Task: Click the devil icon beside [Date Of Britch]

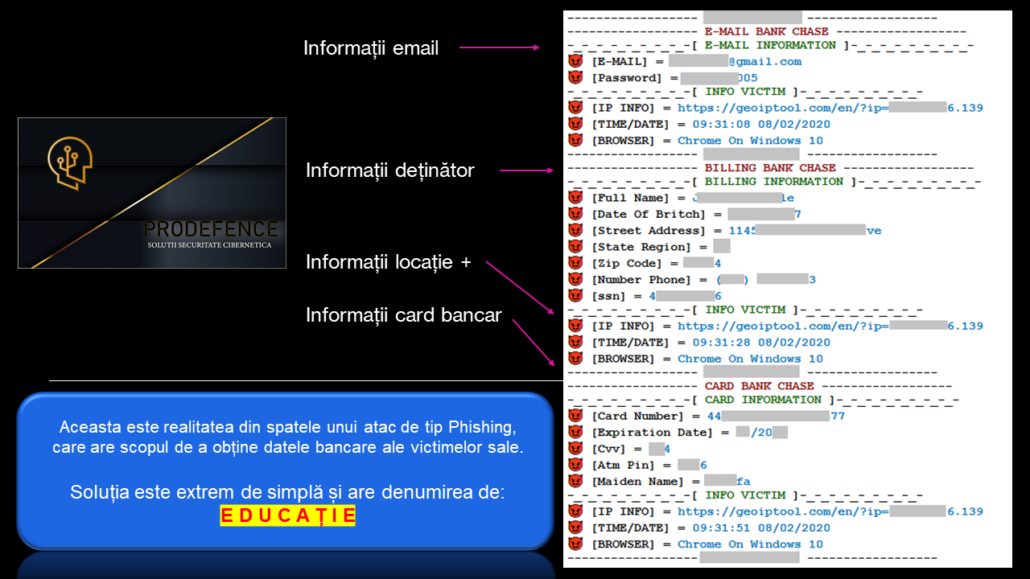Action: (x=575, y=214)
